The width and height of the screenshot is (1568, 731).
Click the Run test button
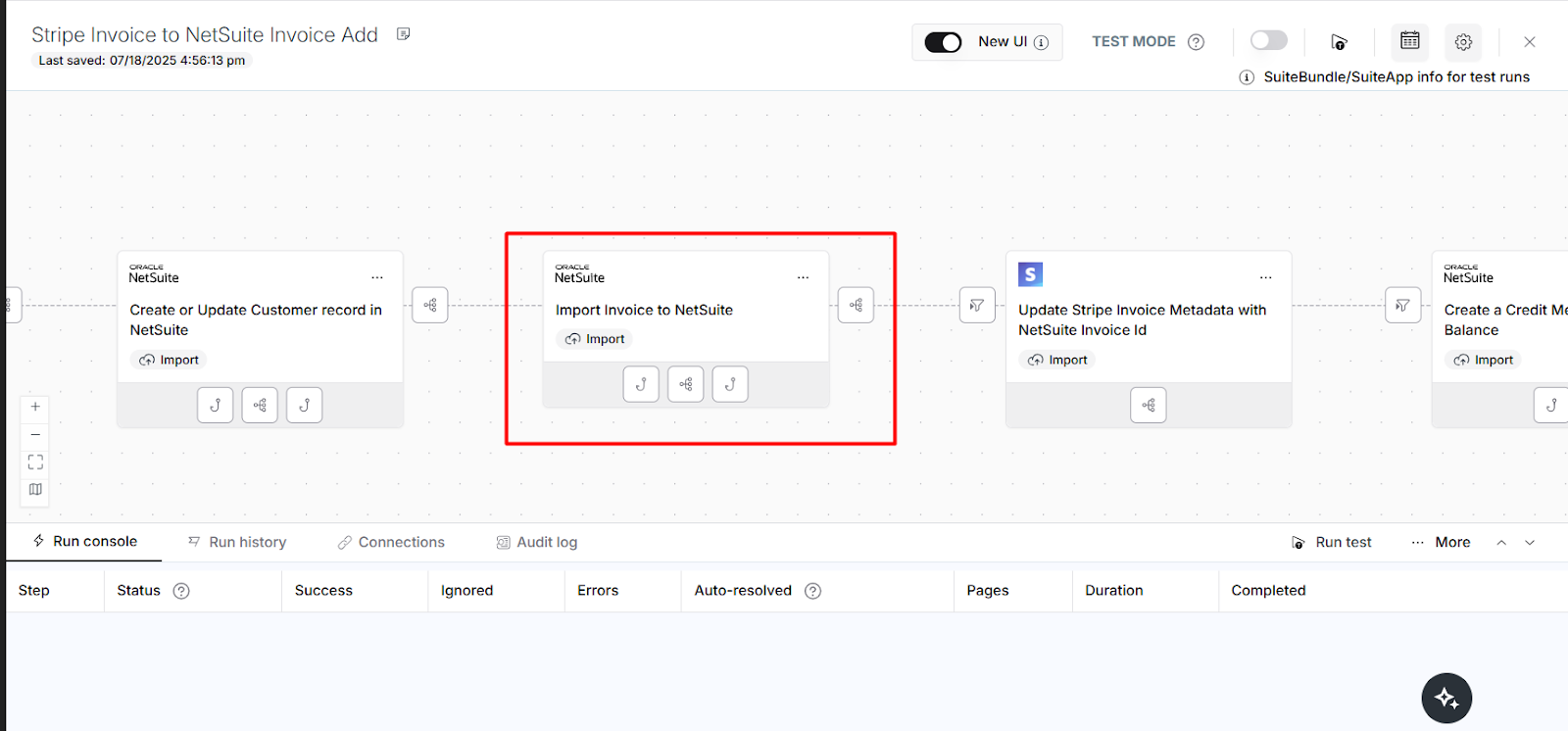click(1332, 542)
